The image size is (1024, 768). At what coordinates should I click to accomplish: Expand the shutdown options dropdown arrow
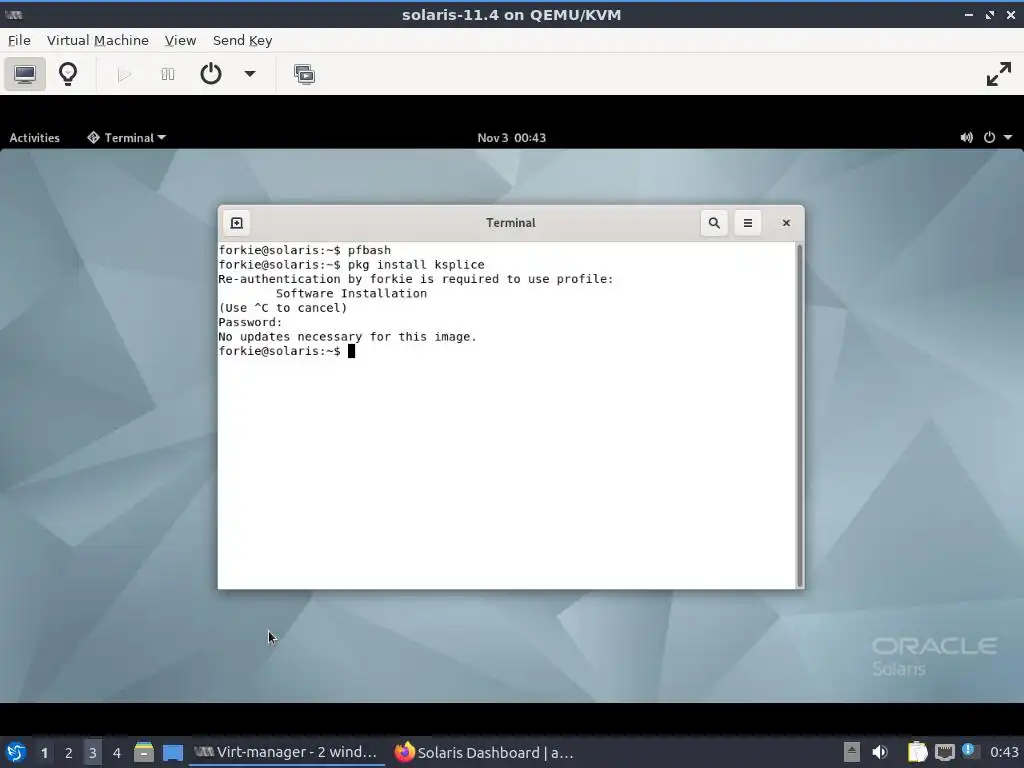[x=249, y=74]
